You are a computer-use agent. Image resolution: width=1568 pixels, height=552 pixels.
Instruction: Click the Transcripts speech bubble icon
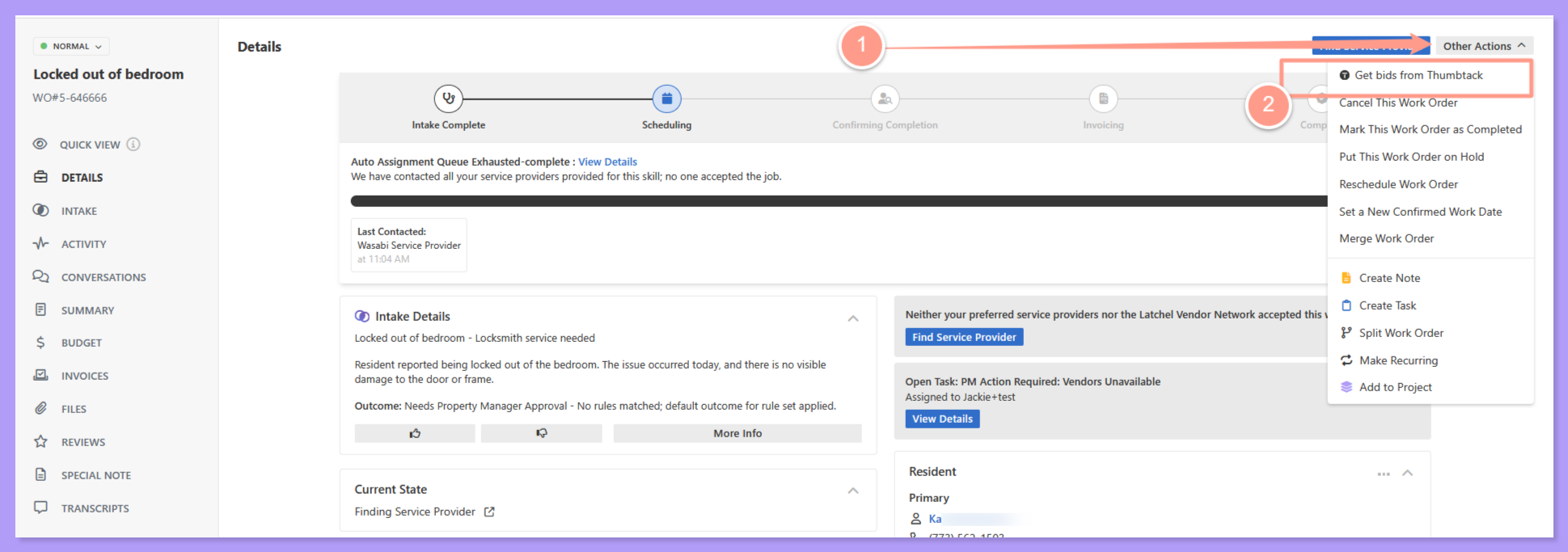(x=40, y=508)
